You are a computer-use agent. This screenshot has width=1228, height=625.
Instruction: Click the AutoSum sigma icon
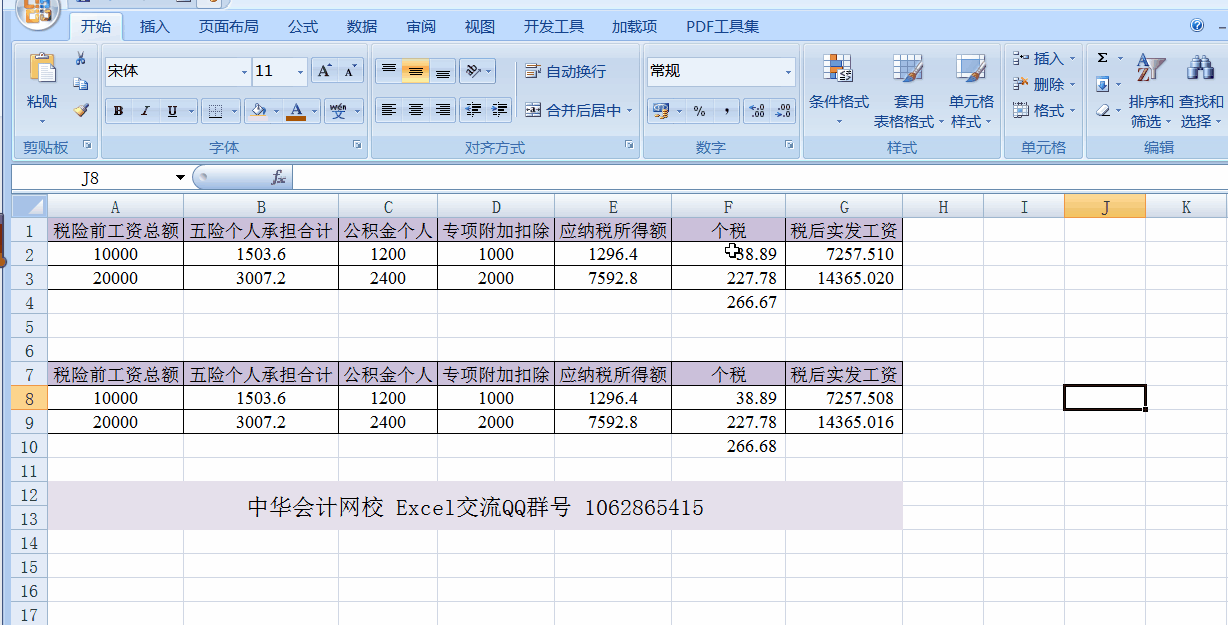click(x=1102, y=58)
